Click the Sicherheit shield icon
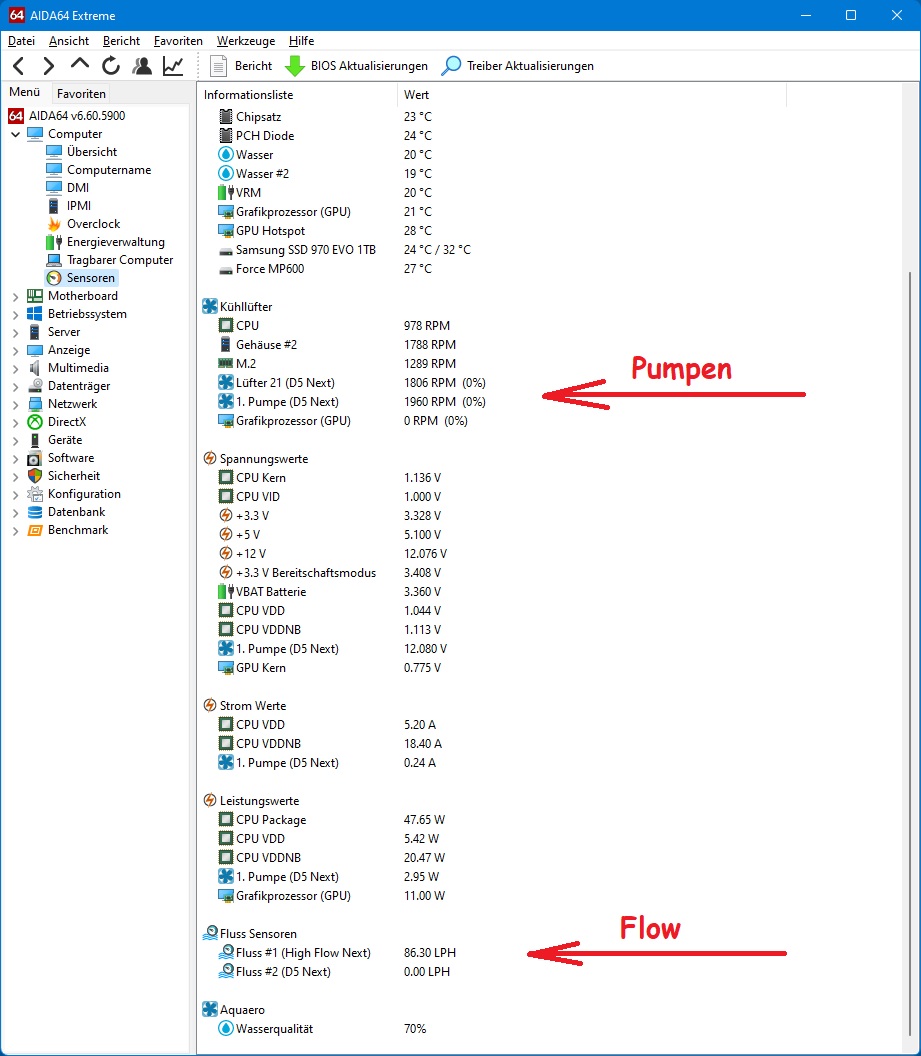The image size is (921, 1056). [35, 475]
